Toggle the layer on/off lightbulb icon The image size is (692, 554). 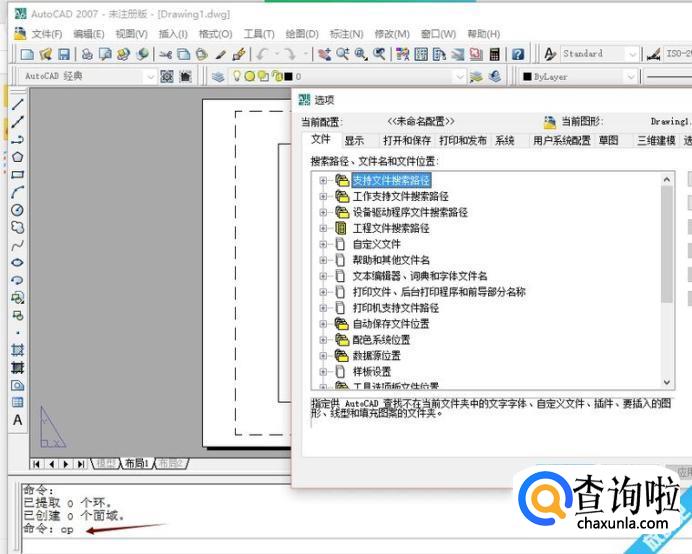pos(237,76)
